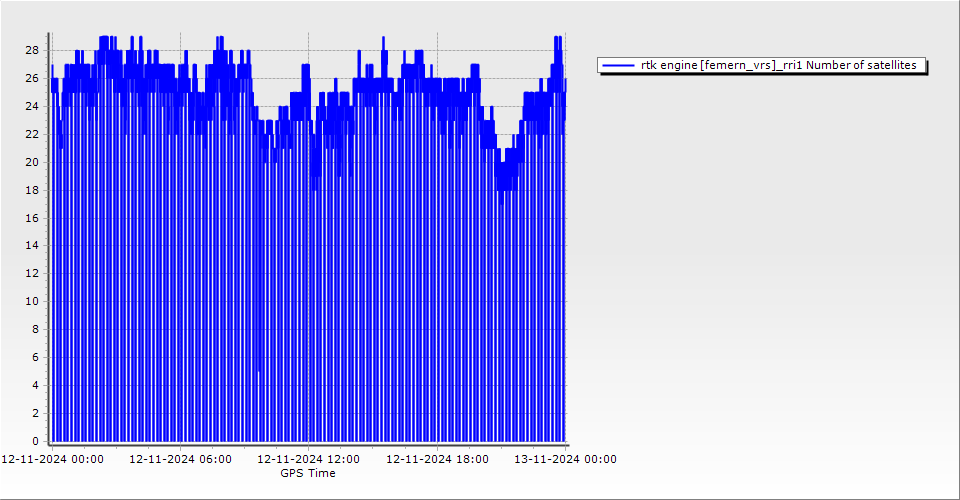Click the '13-11-2024 00:00' time label
The width and height of the screenshot is (960, 500).
click(x=565, y=459)
